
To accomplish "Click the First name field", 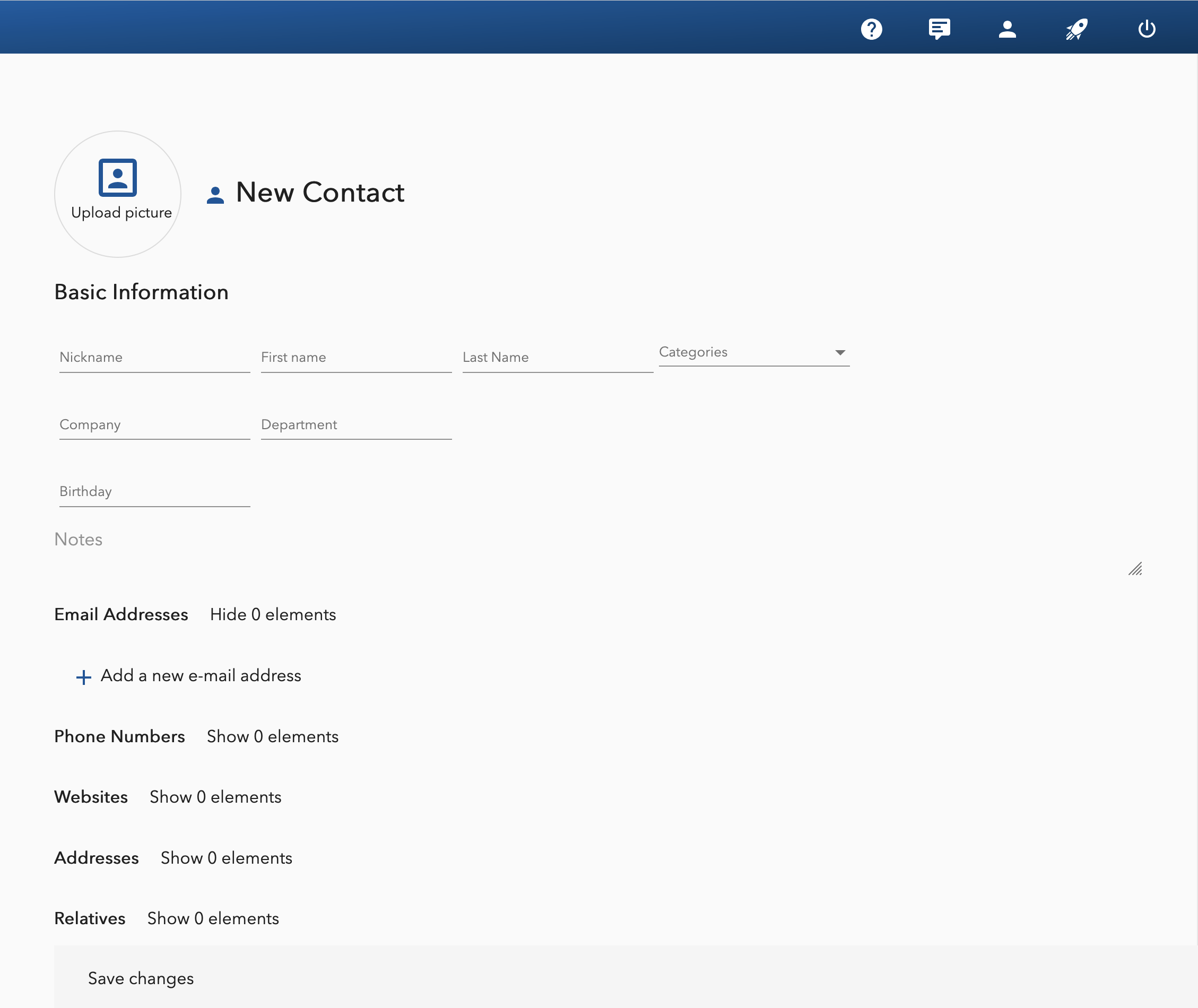I will [x=356, y=358].
